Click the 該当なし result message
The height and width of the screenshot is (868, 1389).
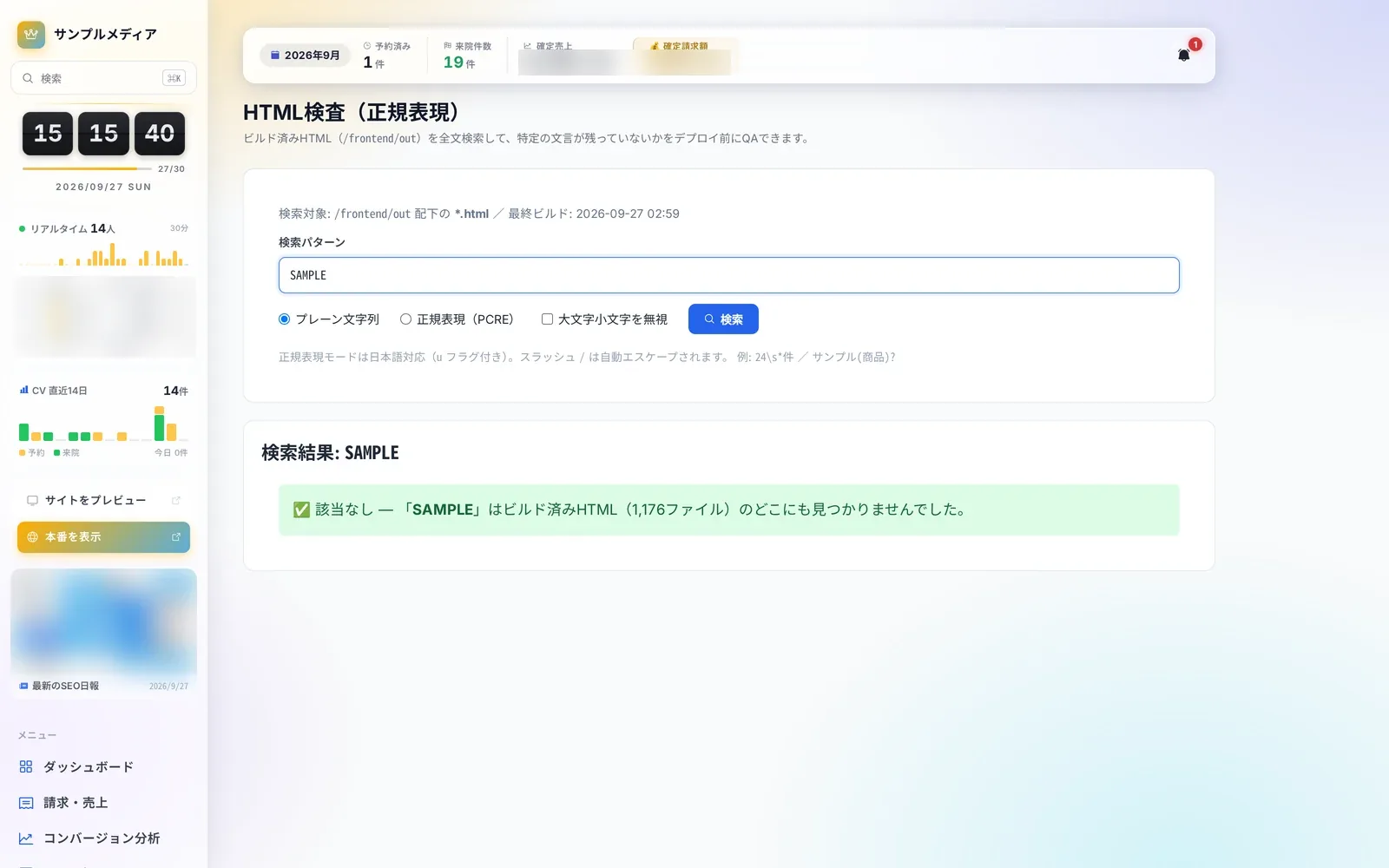tap(728, 510)
